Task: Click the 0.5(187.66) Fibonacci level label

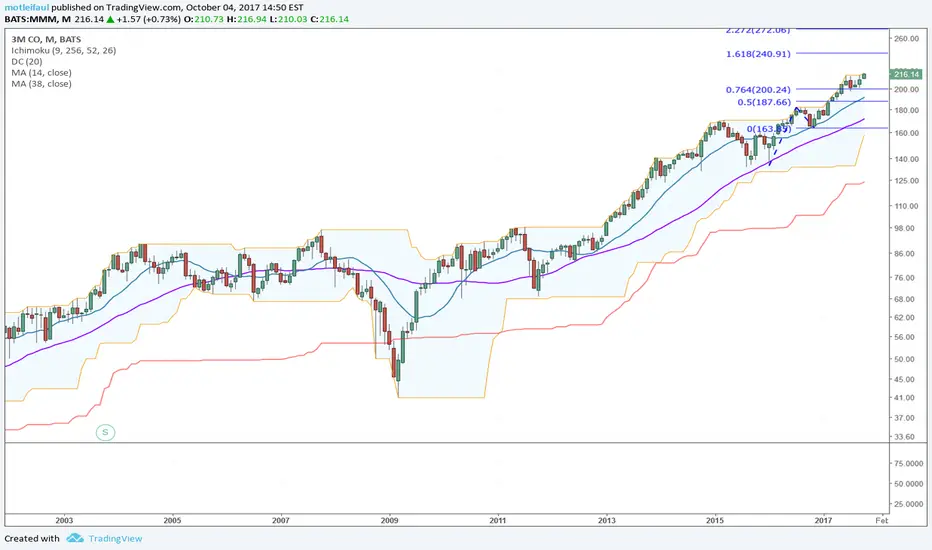Action: (x=764, y=102)
